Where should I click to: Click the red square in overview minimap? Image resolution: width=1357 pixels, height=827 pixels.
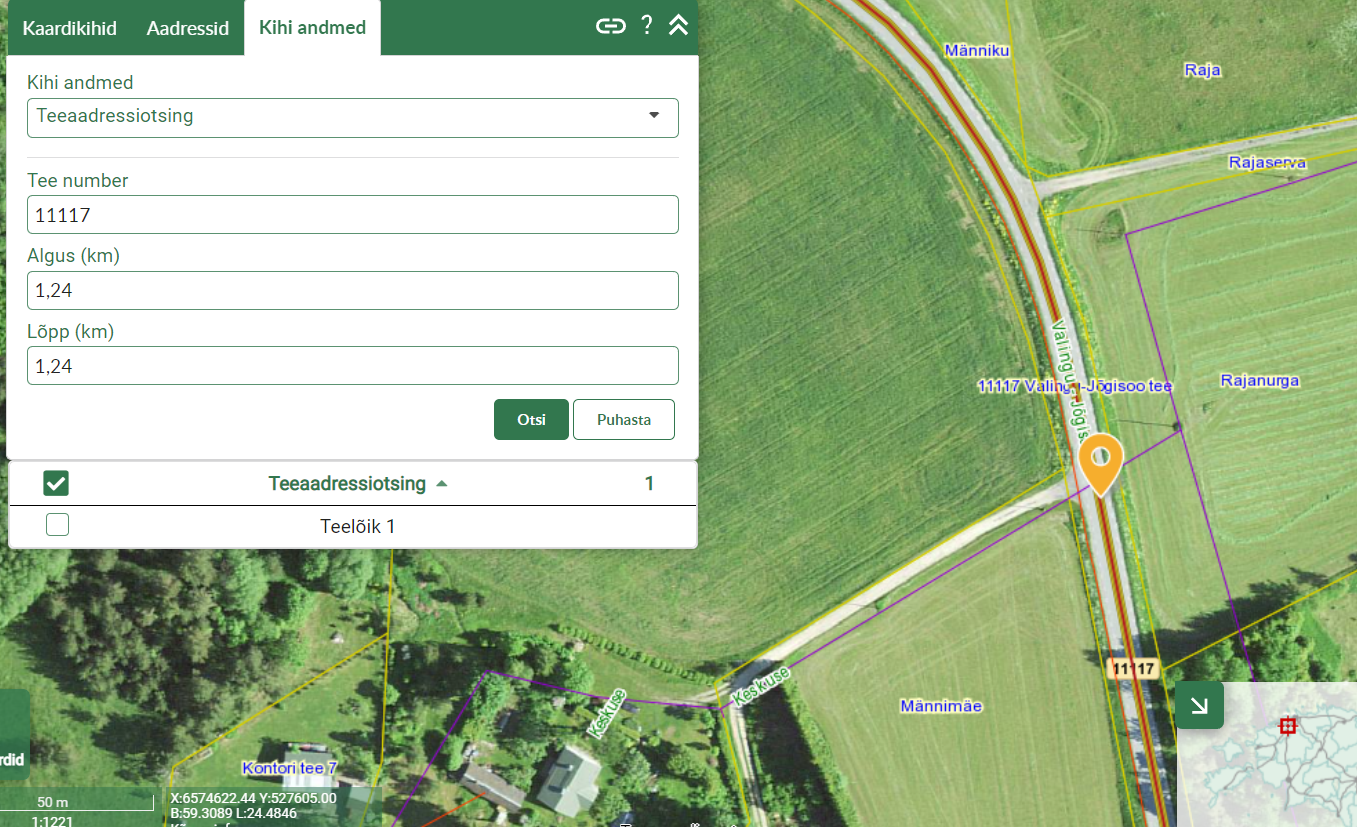click(1288, 726)
